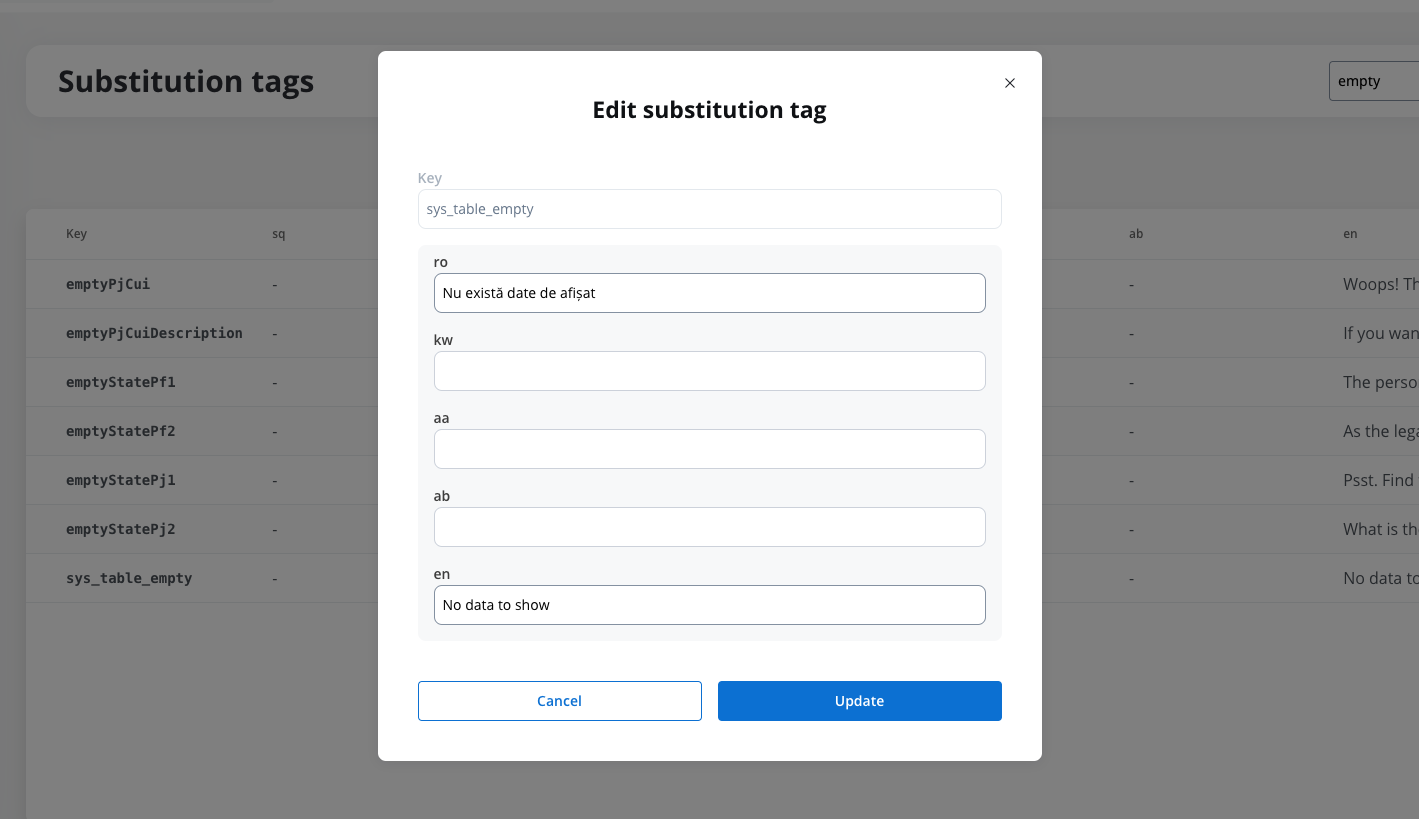Select the emptyPjCuiDescription row

pos(722,333)
